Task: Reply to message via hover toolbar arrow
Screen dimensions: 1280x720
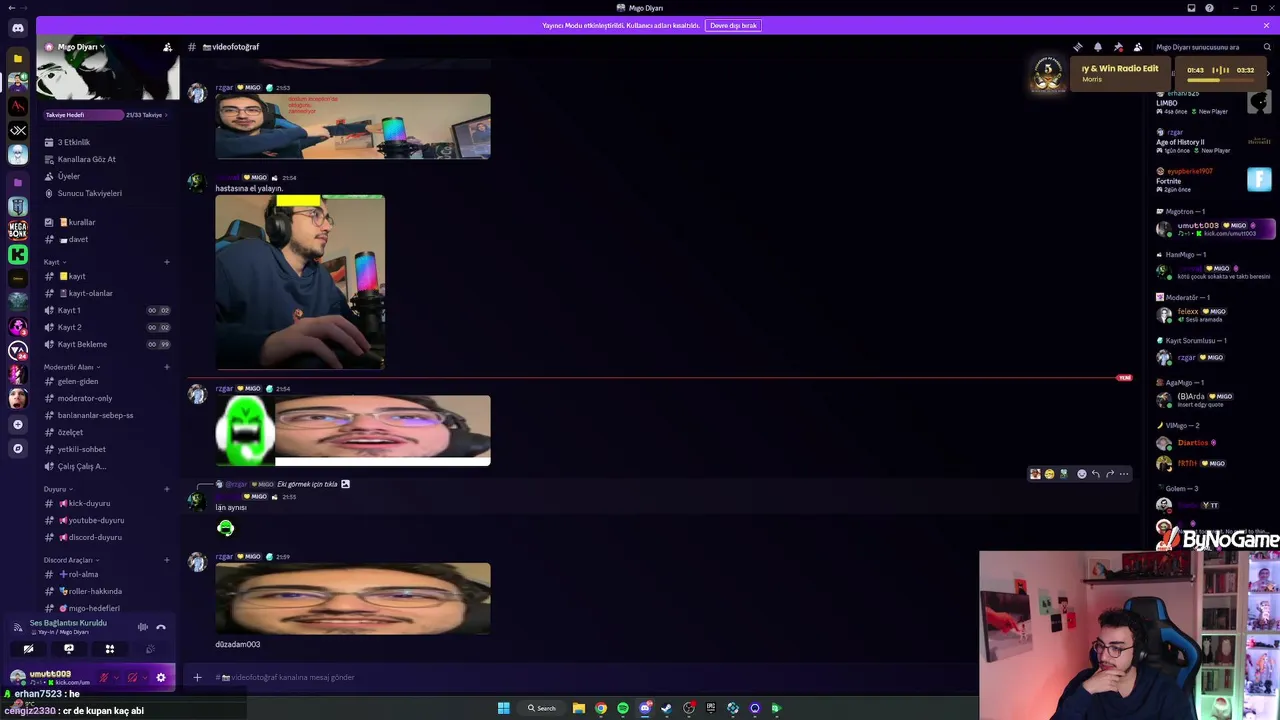Action: (1096, 474)
